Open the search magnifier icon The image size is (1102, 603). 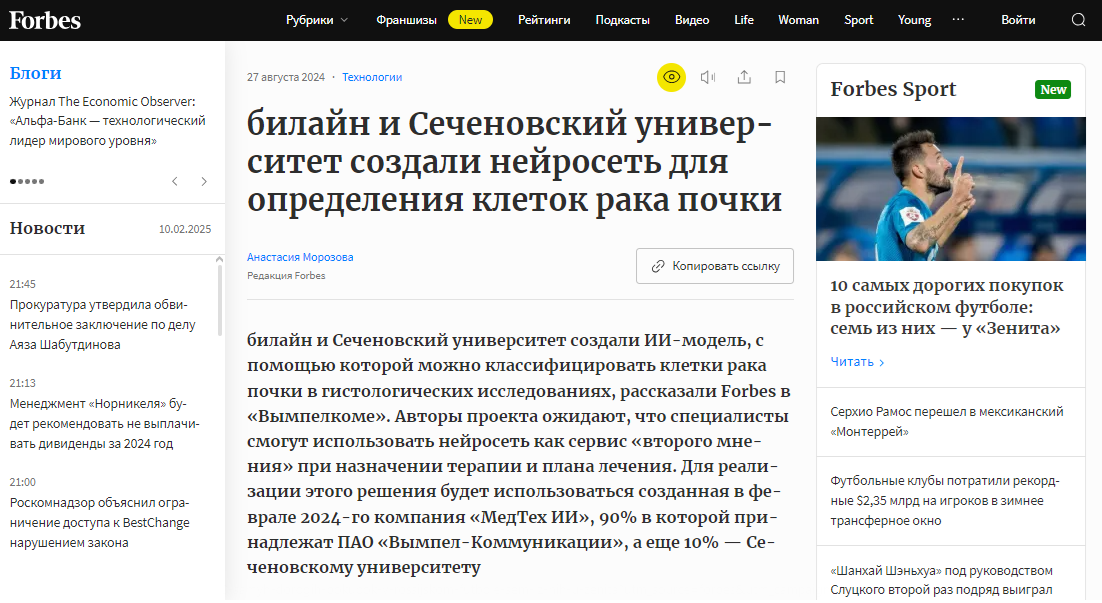point(1078,20)
